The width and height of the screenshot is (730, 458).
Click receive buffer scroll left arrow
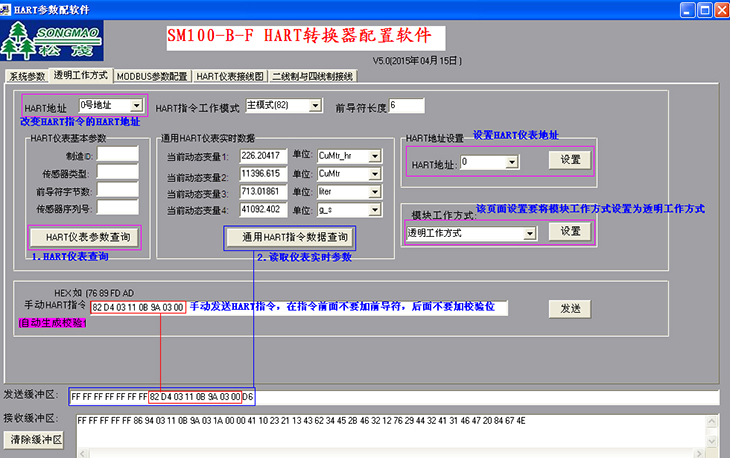(82, 453)
